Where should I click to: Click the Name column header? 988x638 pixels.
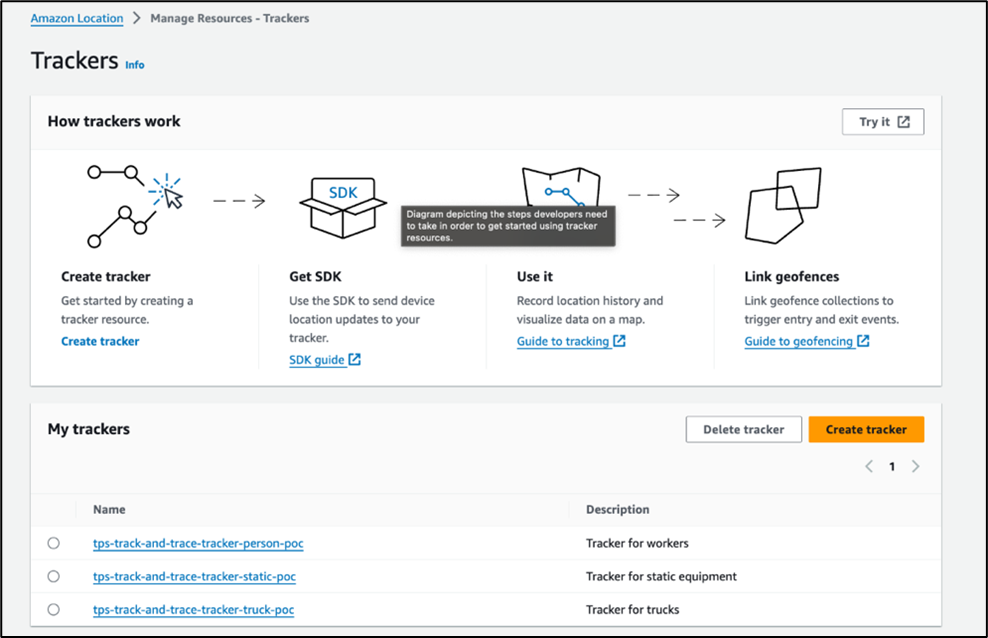point(109,510)
